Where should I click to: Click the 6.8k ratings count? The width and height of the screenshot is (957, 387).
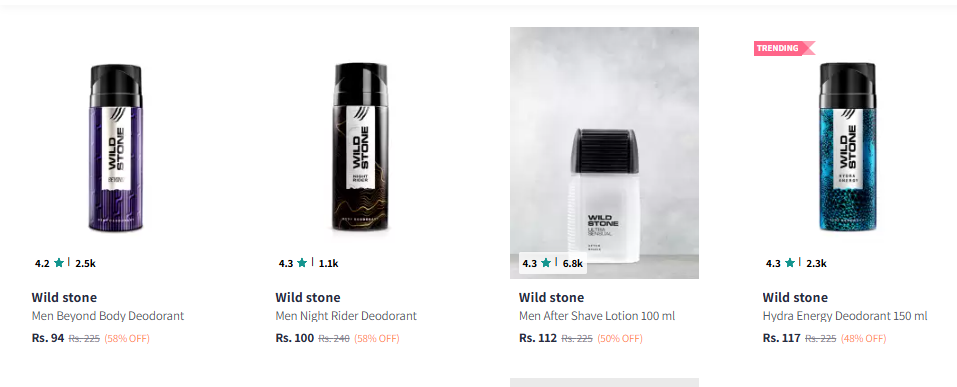click(x=572, y=264)
